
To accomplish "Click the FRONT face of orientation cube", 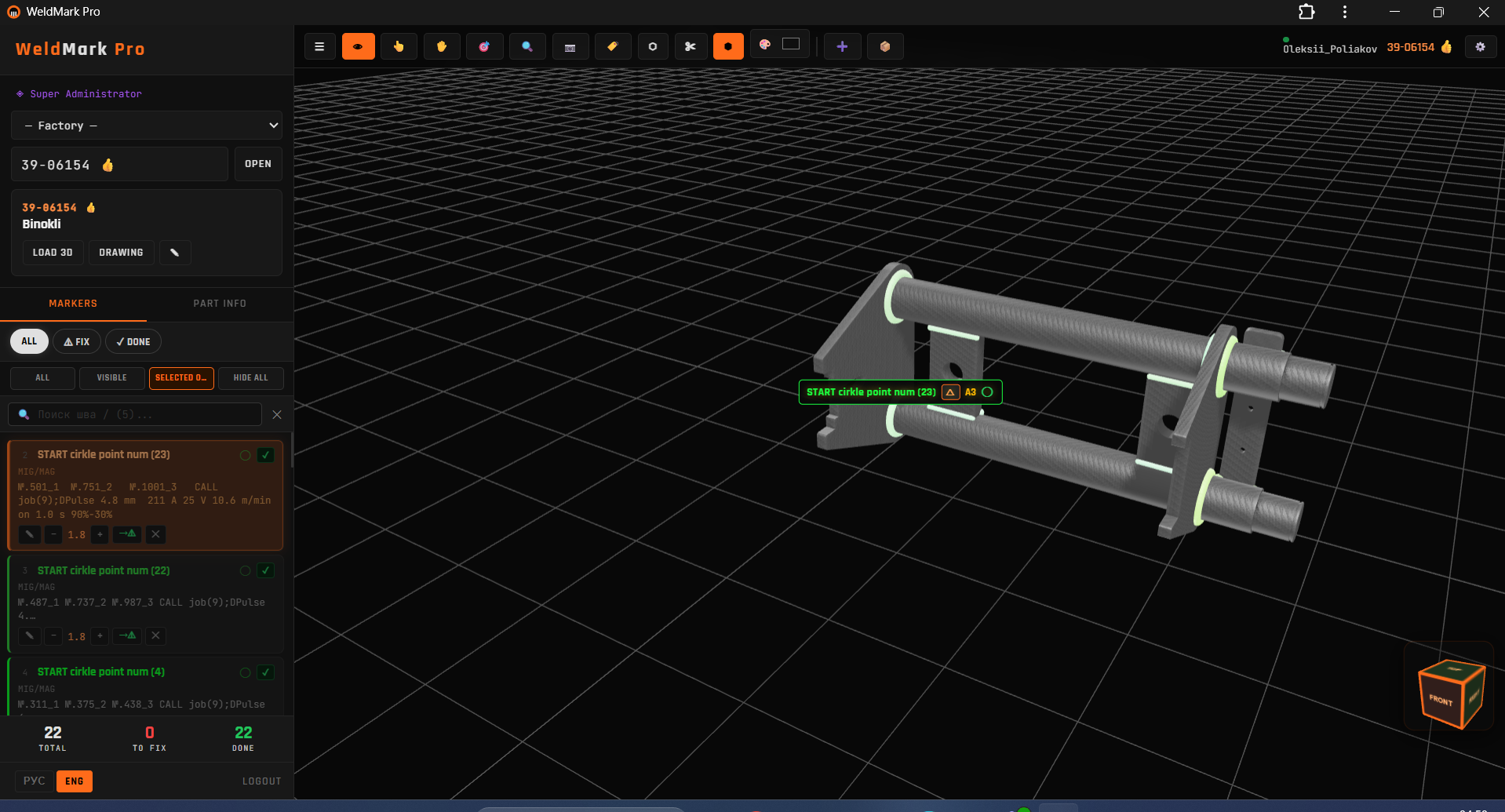I will point(1440,700).
